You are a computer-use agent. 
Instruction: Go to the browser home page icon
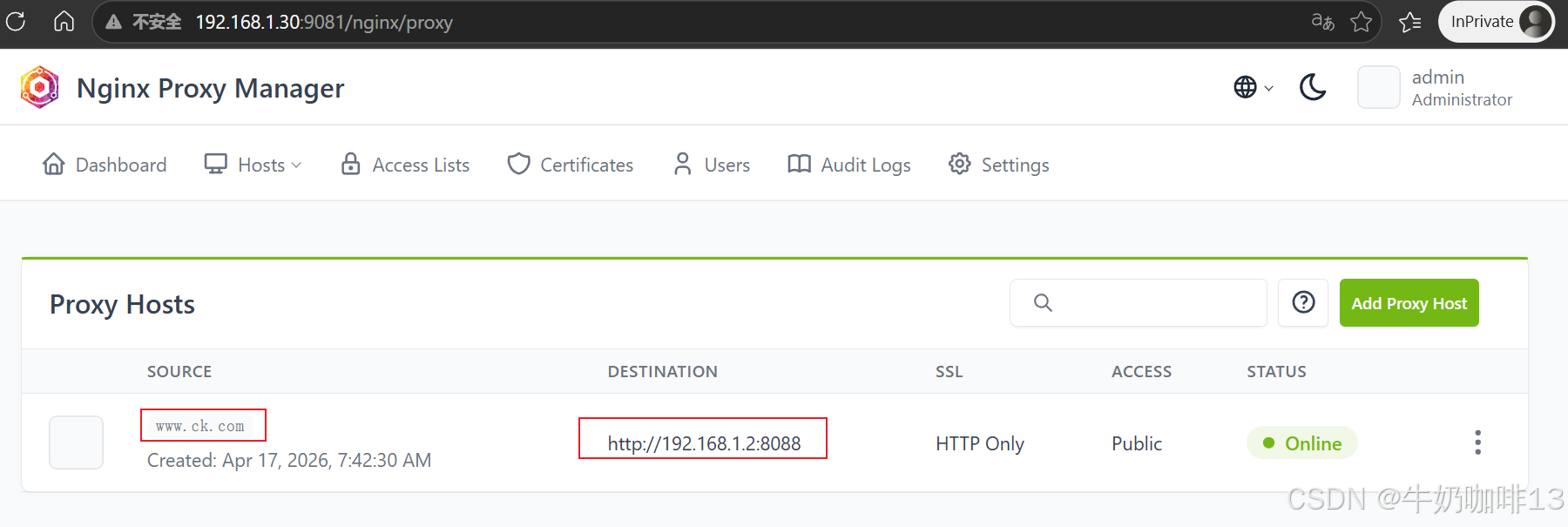coord(64,21)
